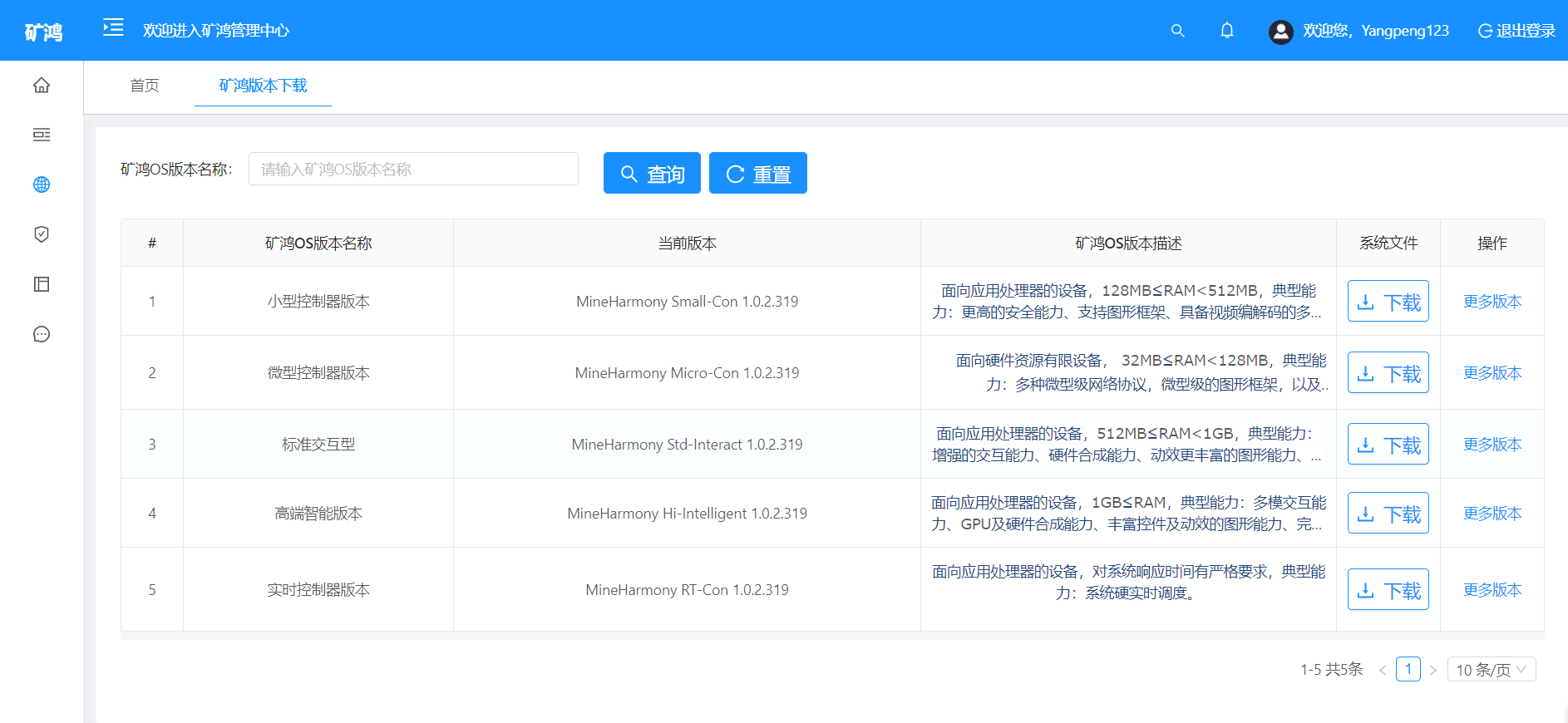Go to the previous page arrow
This screenshot has height=723, width=1568.
point(1383,670)
